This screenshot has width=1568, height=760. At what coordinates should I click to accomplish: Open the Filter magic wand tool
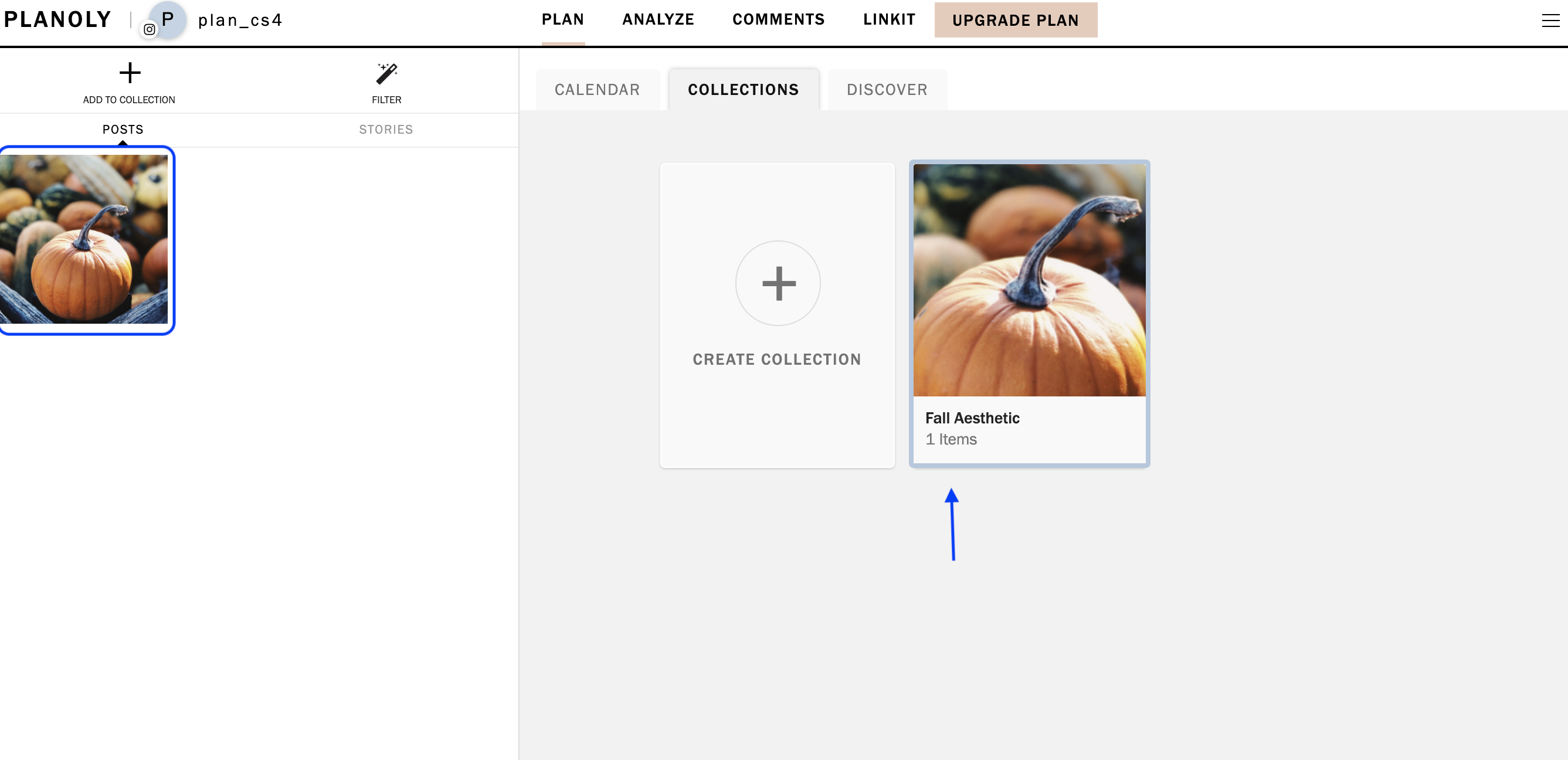(x=386, y=74)
